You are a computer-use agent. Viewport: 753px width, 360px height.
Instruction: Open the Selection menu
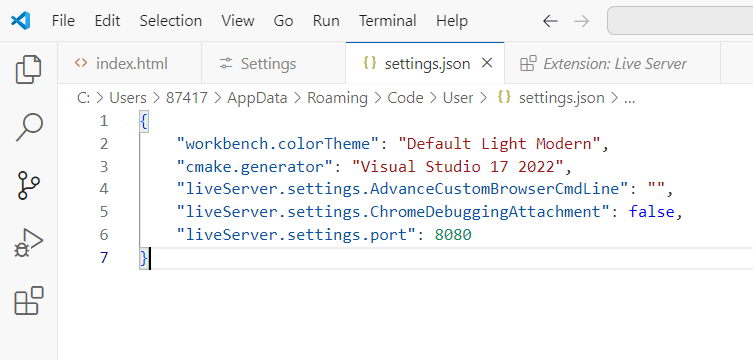[171, 21]
